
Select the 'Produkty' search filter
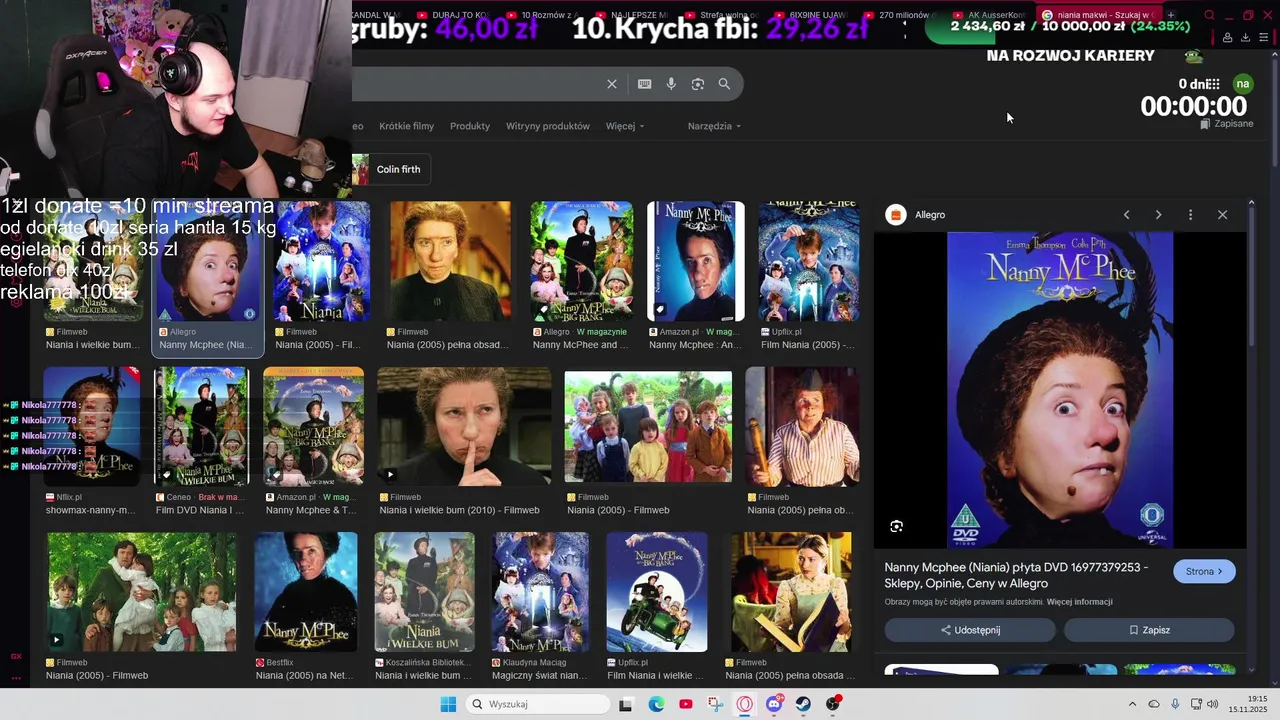coord(470,126)
